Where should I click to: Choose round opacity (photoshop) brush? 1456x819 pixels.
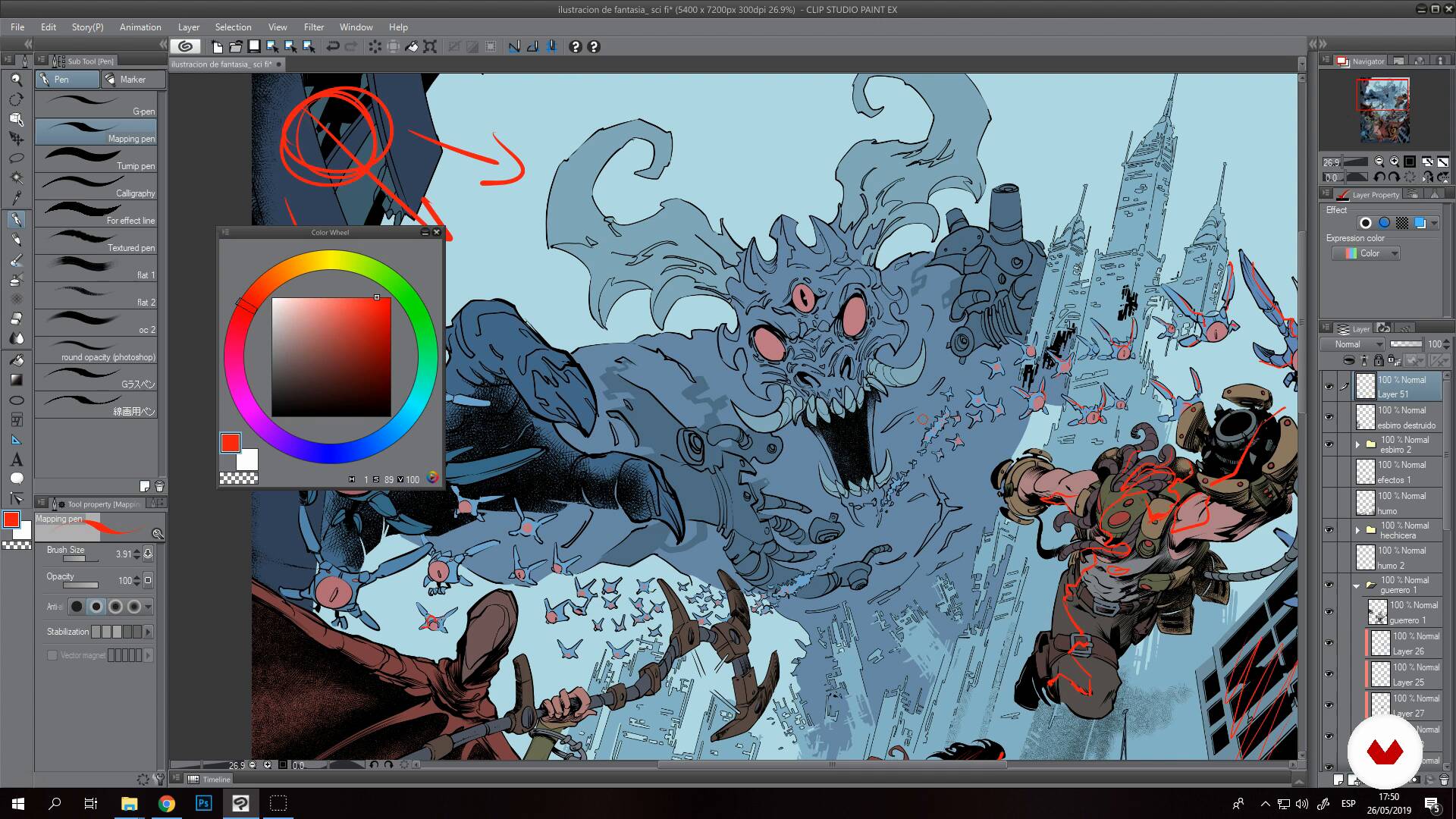[x=96, y=350]
